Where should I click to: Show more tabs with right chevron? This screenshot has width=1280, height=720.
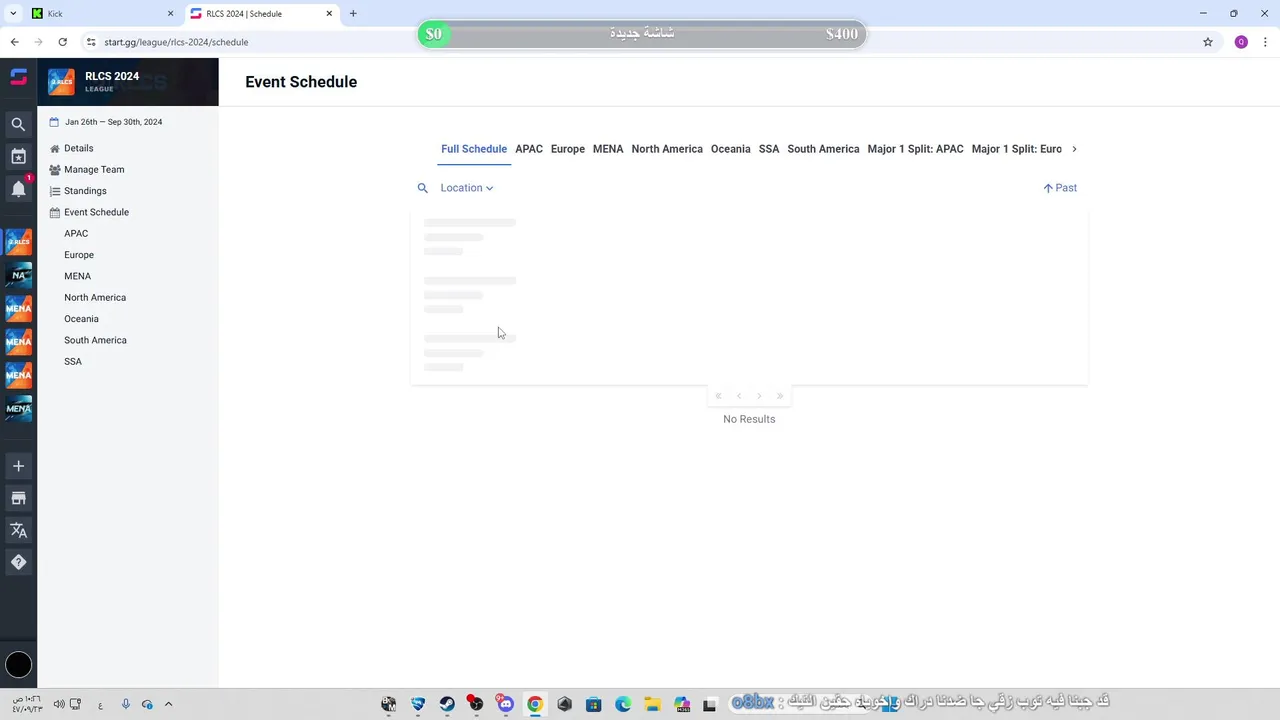point(1074,149)
